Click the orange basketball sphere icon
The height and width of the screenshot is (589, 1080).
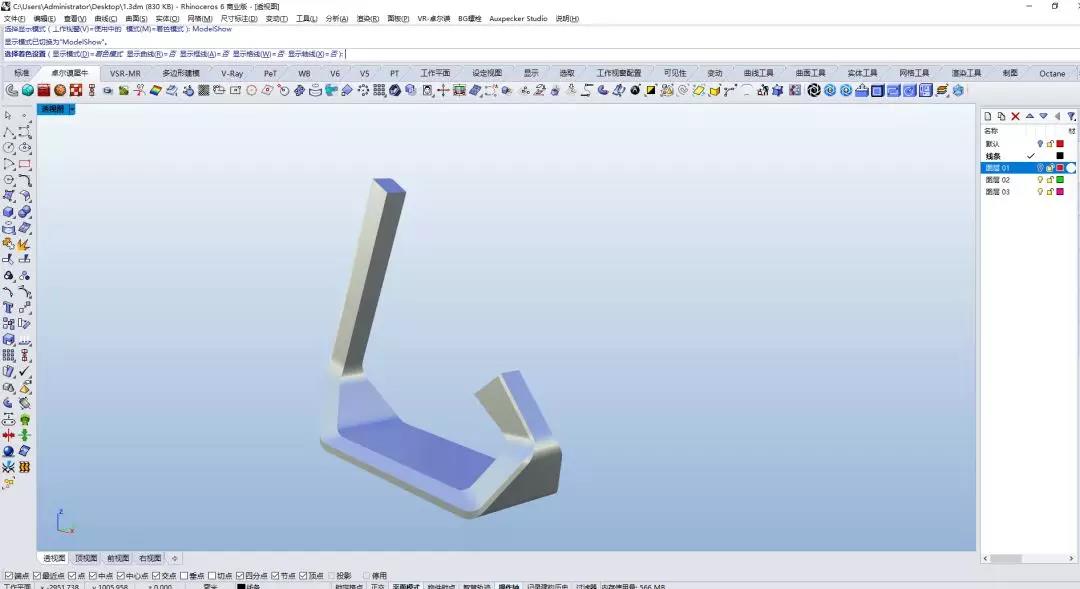pos(60,90)
